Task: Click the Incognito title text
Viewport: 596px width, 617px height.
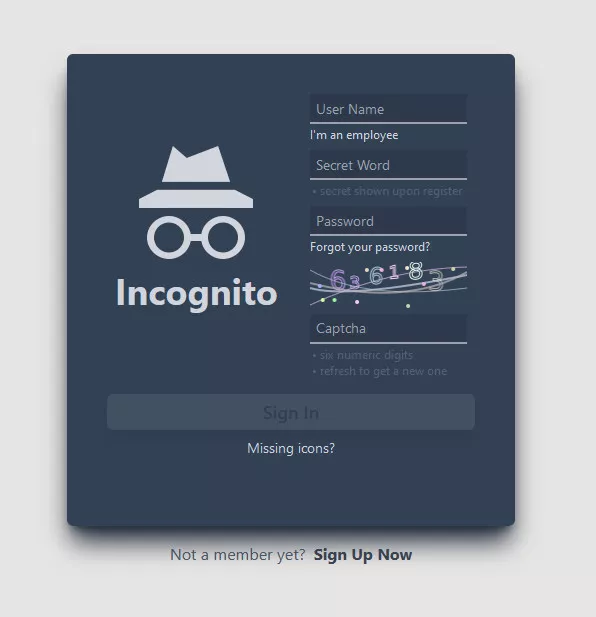Action: 196,294
